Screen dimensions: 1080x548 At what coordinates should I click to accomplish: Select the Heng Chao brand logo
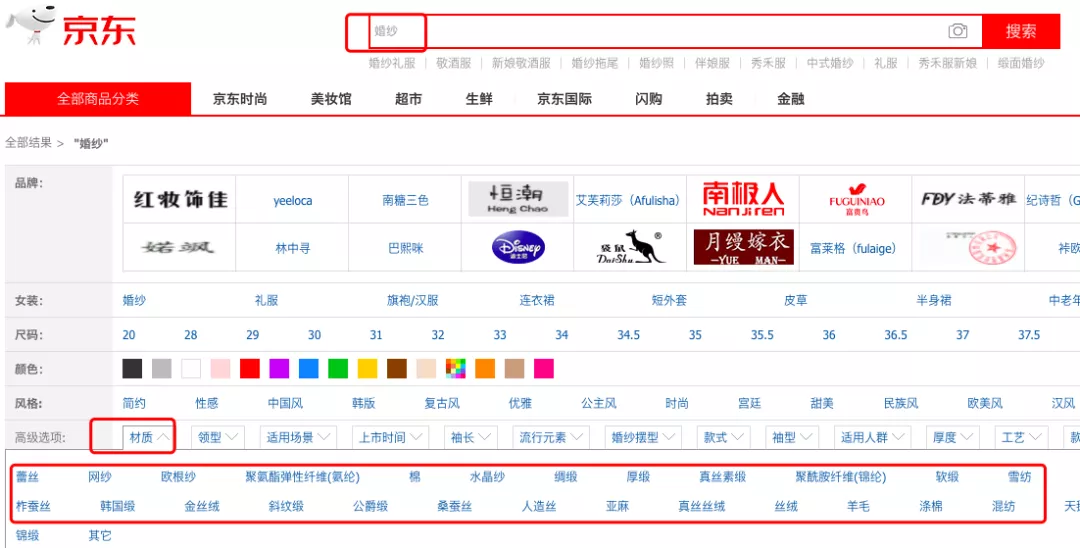tap(518, 199)
